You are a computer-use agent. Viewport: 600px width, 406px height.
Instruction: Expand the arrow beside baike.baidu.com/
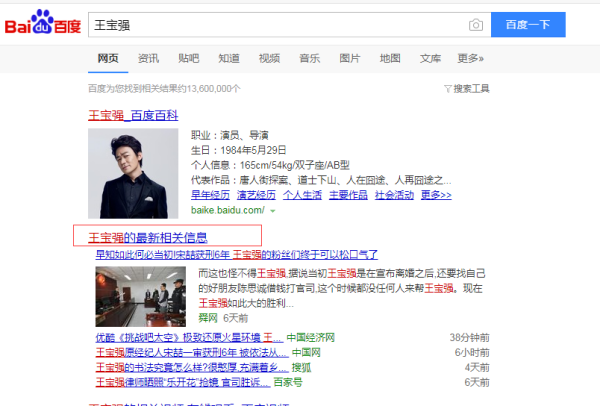click(x=273, y=211)
